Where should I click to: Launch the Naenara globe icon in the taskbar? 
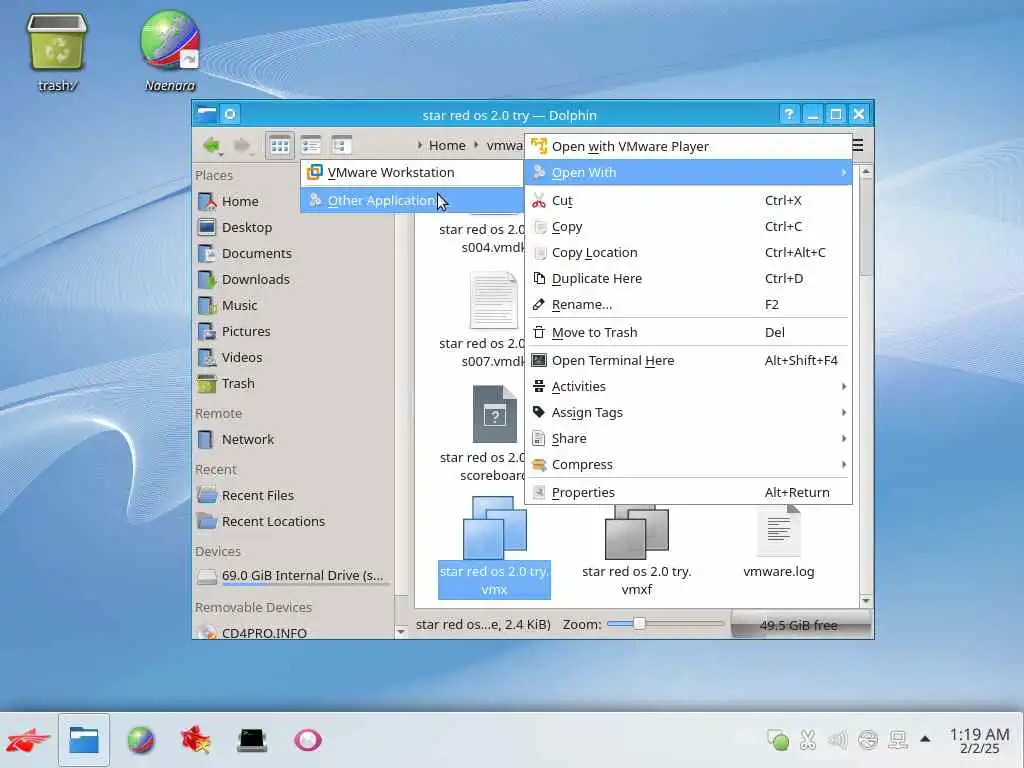click(x=140, y=740)
